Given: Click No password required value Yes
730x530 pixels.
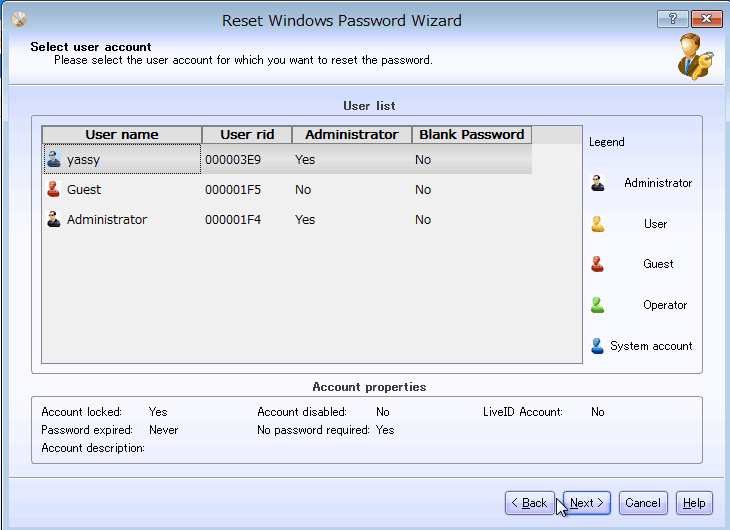Looking at the screenshot, I should pyautogui.click(x=385, y=430).
